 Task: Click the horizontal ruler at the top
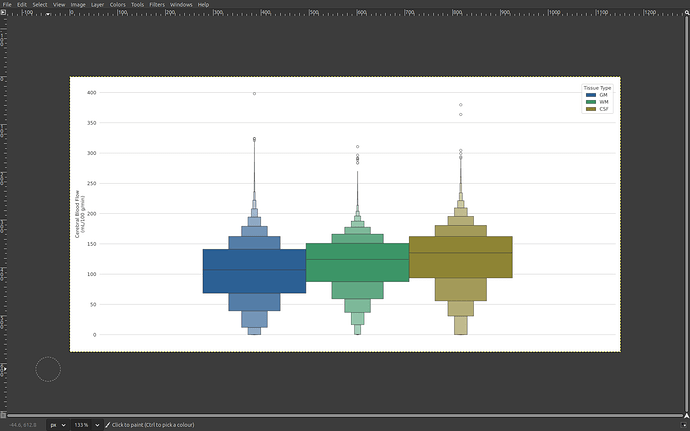point(345,13)
